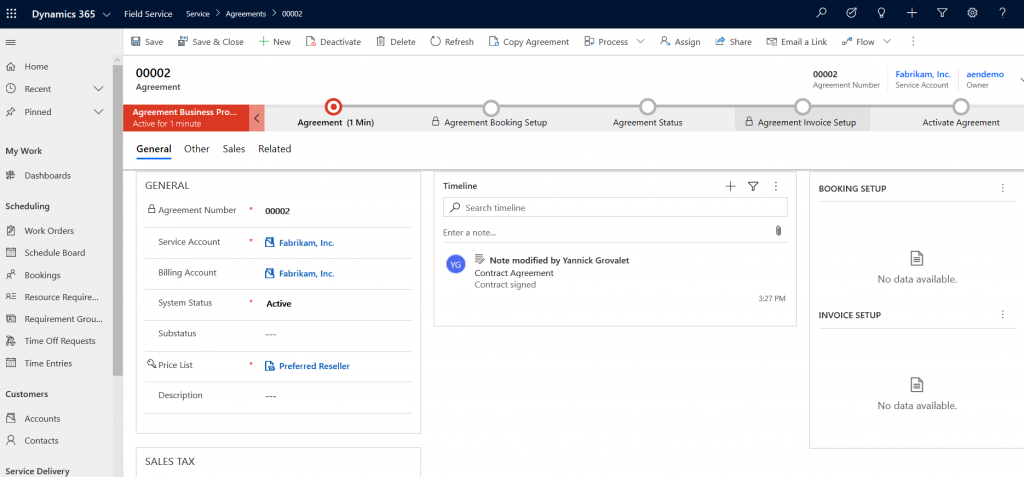
Task: Open timeline more options menu
Action: tap(776, 186)
